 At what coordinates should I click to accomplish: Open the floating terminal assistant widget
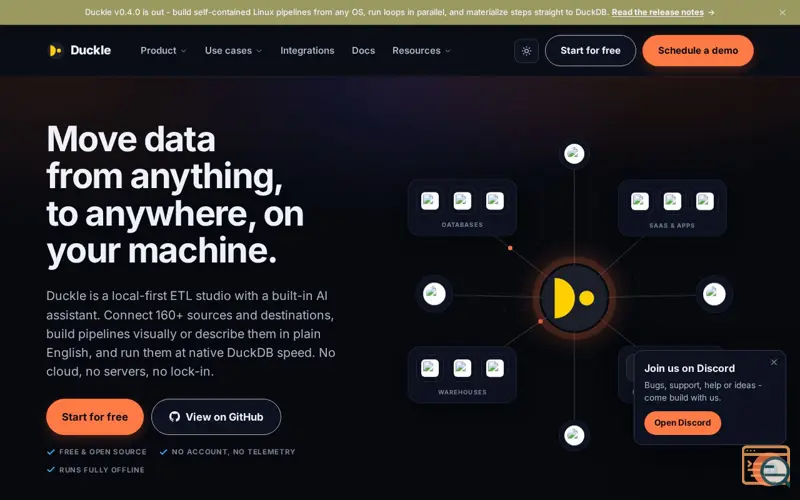766,465
